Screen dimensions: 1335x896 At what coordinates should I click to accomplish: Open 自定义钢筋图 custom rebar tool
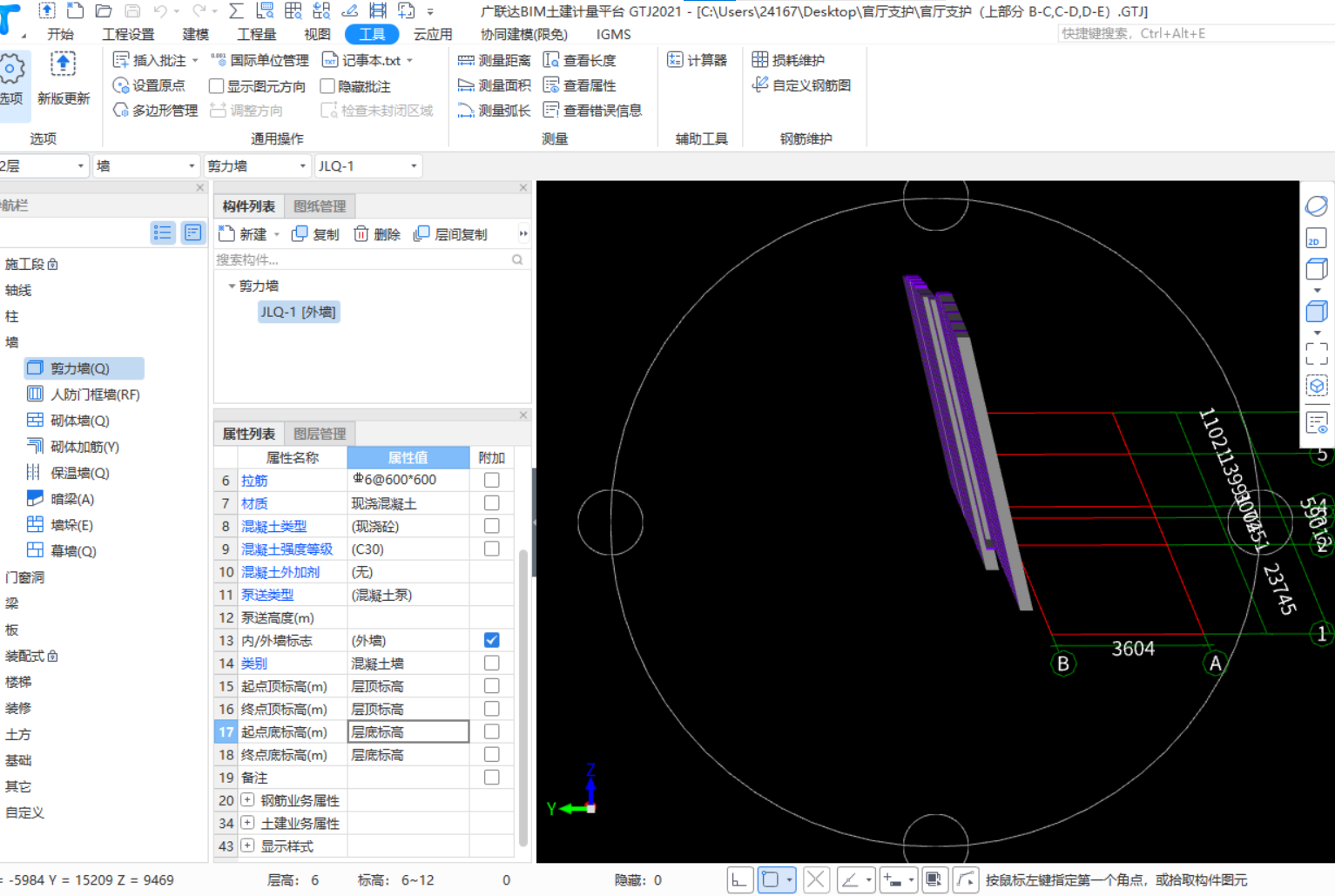click(x=801, y=85)
